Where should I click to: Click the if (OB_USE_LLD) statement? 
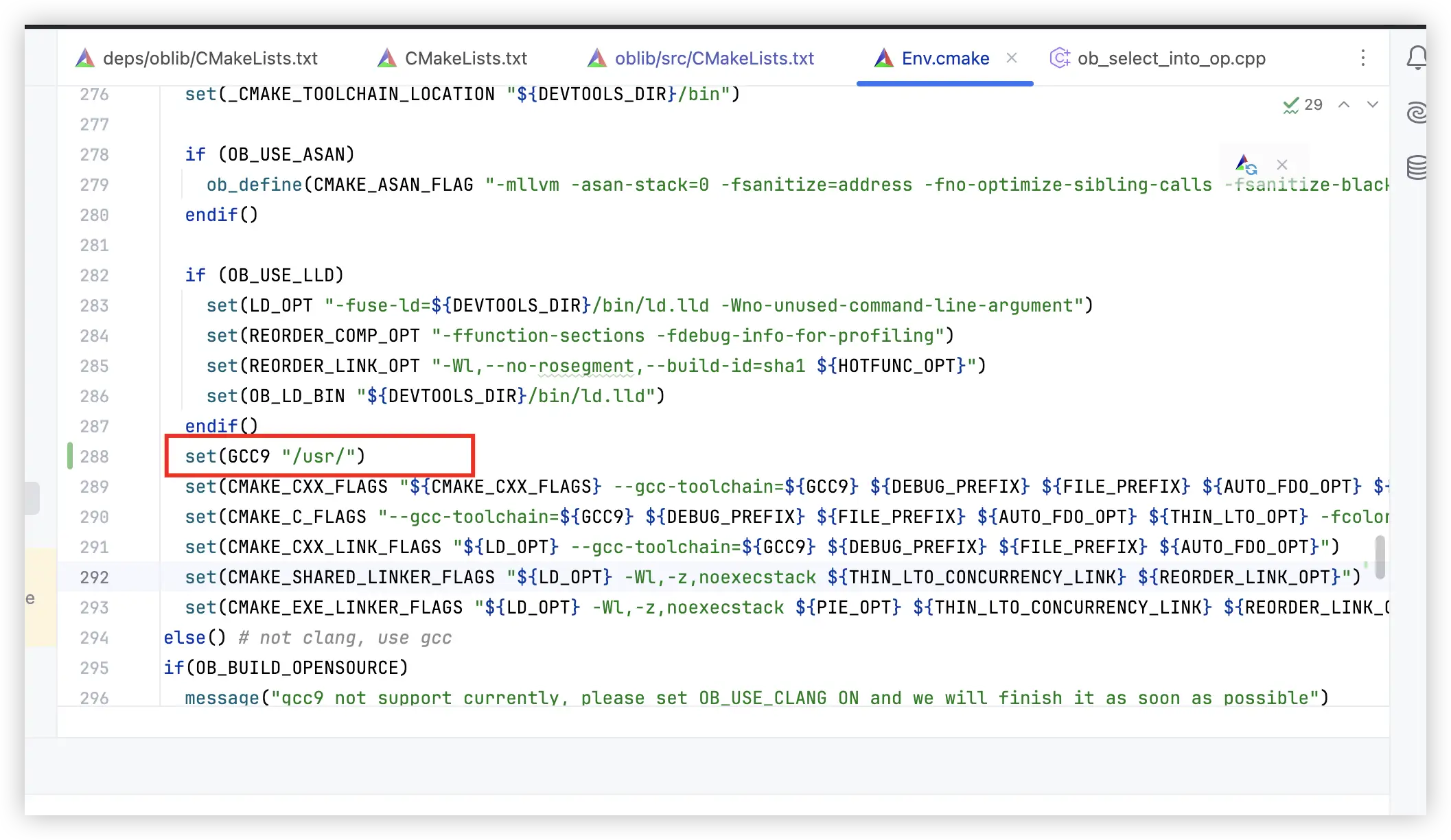(264, 275)
